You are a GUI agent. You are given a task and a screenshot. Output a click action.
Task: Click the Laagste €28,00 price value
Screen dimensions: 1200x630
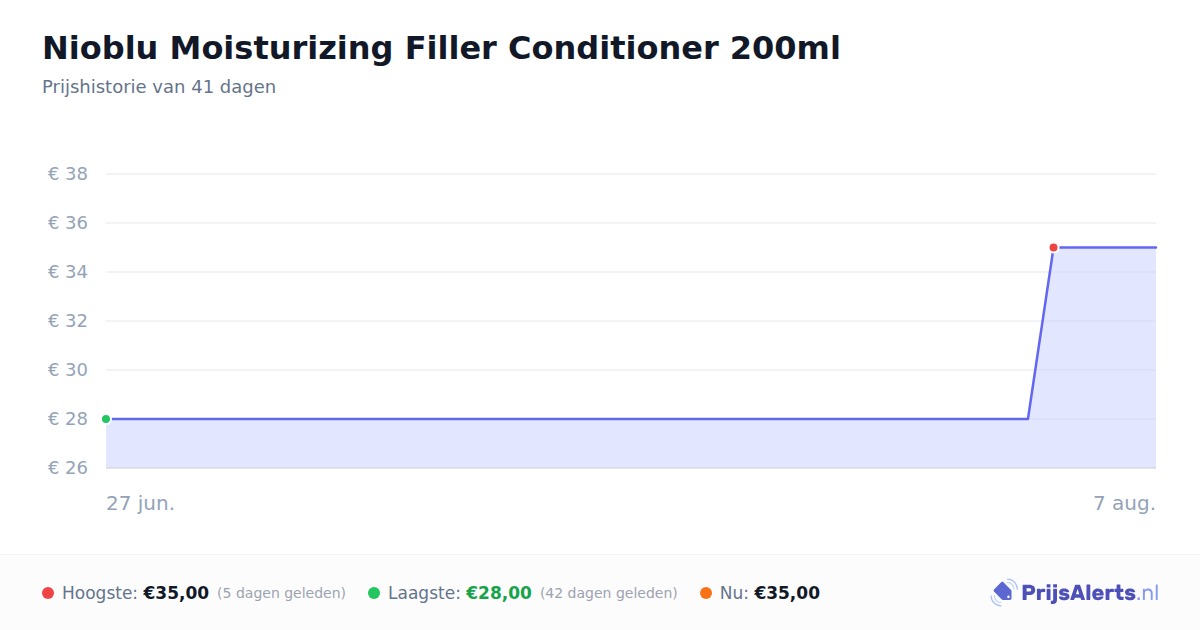pos(499,593)
